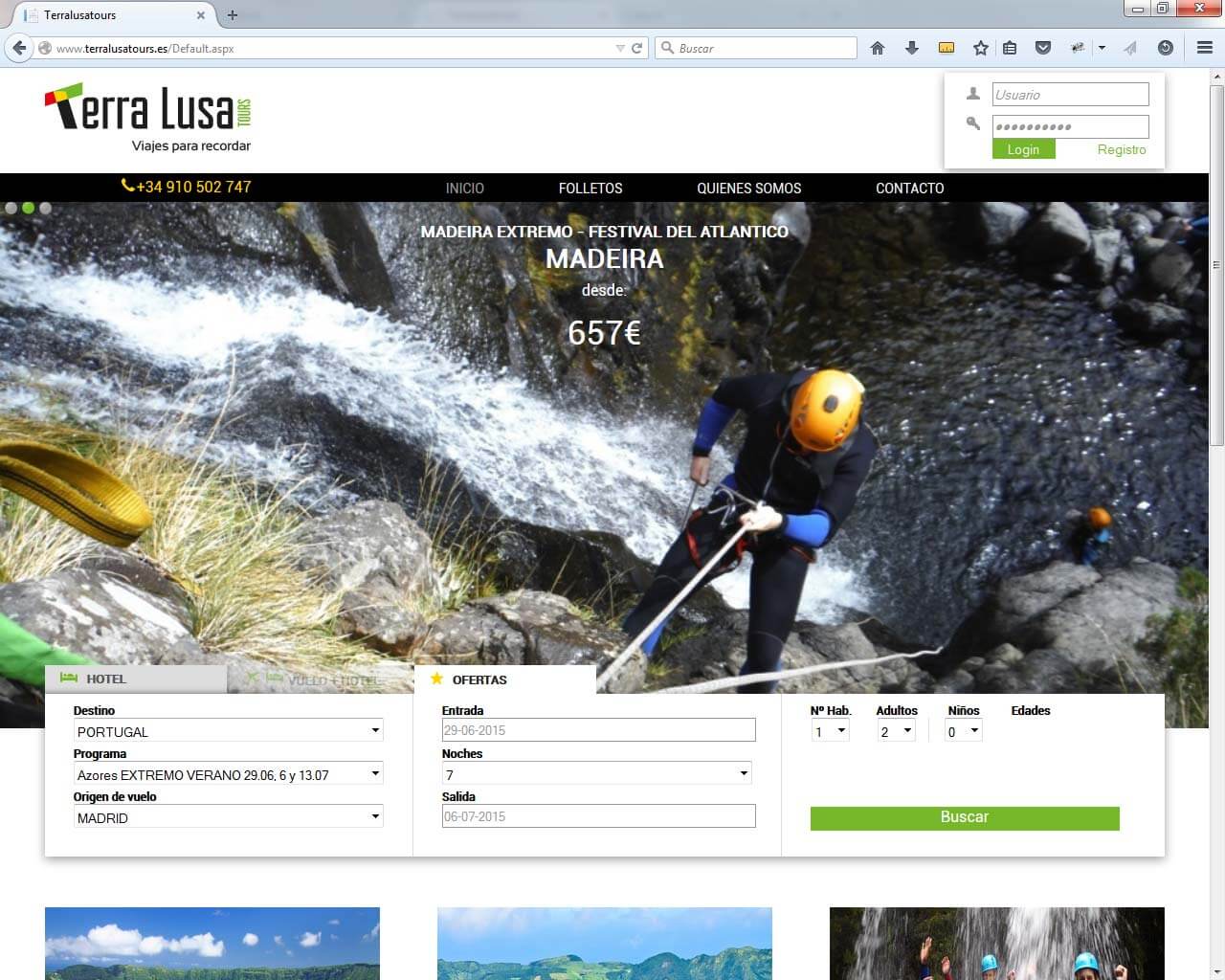Click the Pocket save icon
This screenshot has width=1225, height=980.
(1043, 48)
